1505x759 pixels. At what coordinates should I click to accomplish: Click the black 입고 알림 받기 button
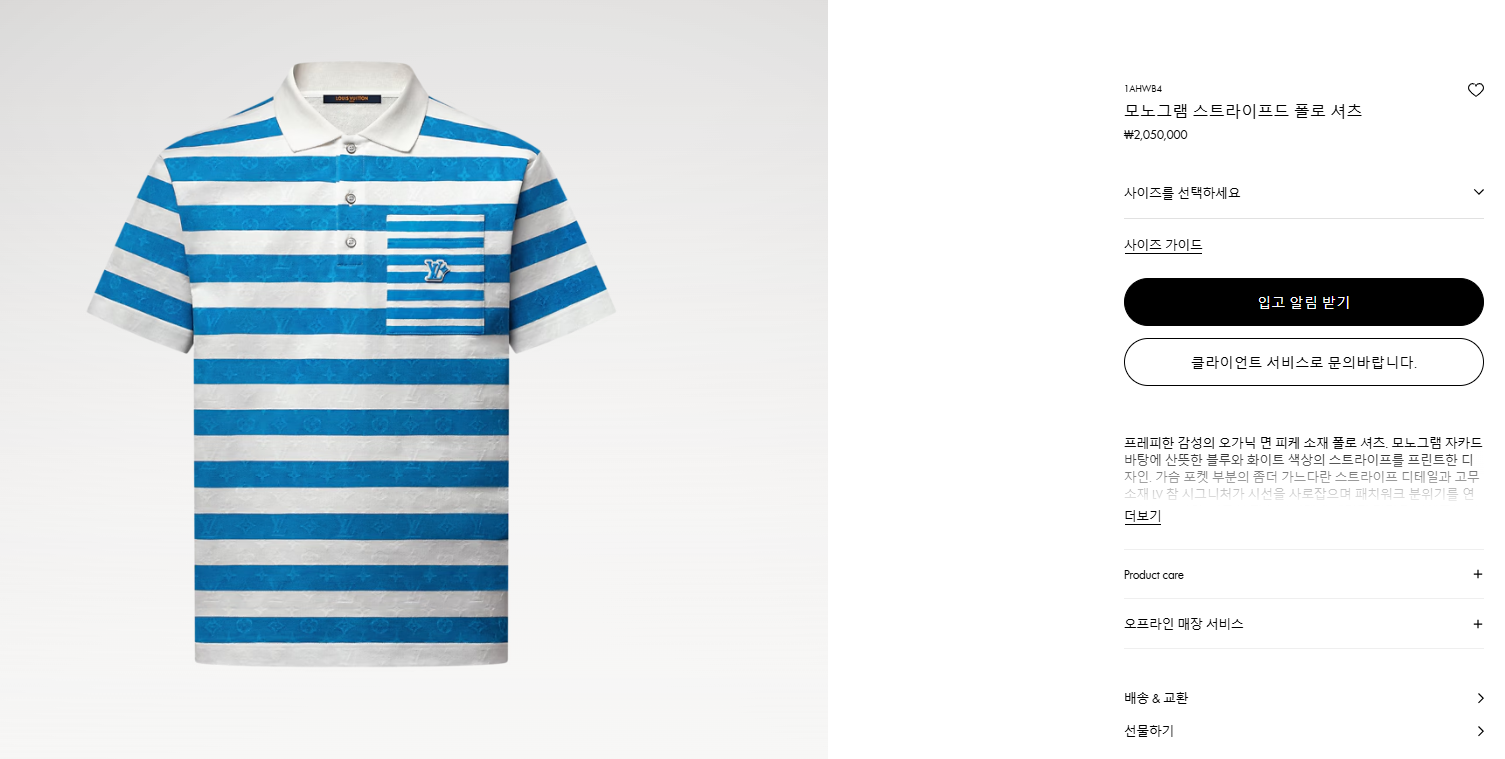(x=1304, y=302)
